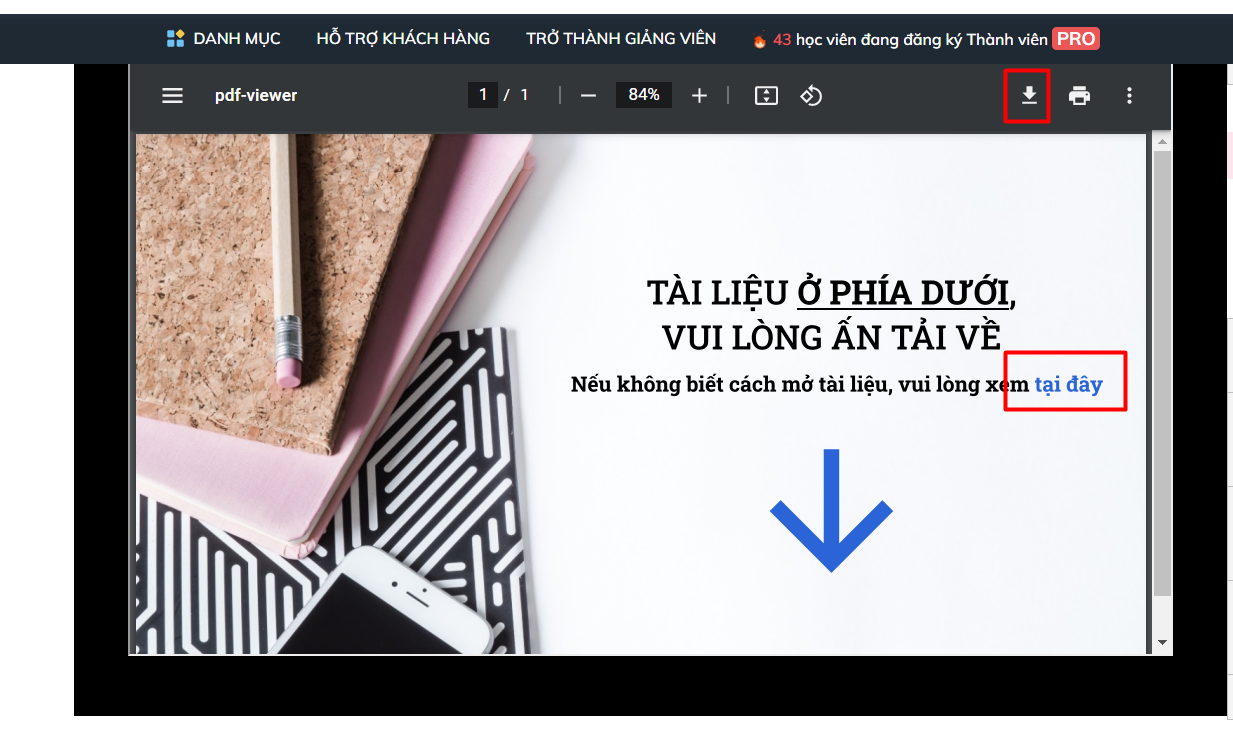Screen dimensions: 1233x742
Task: Click the vertical scrollbar thumb
Action: coord(1162,373)
